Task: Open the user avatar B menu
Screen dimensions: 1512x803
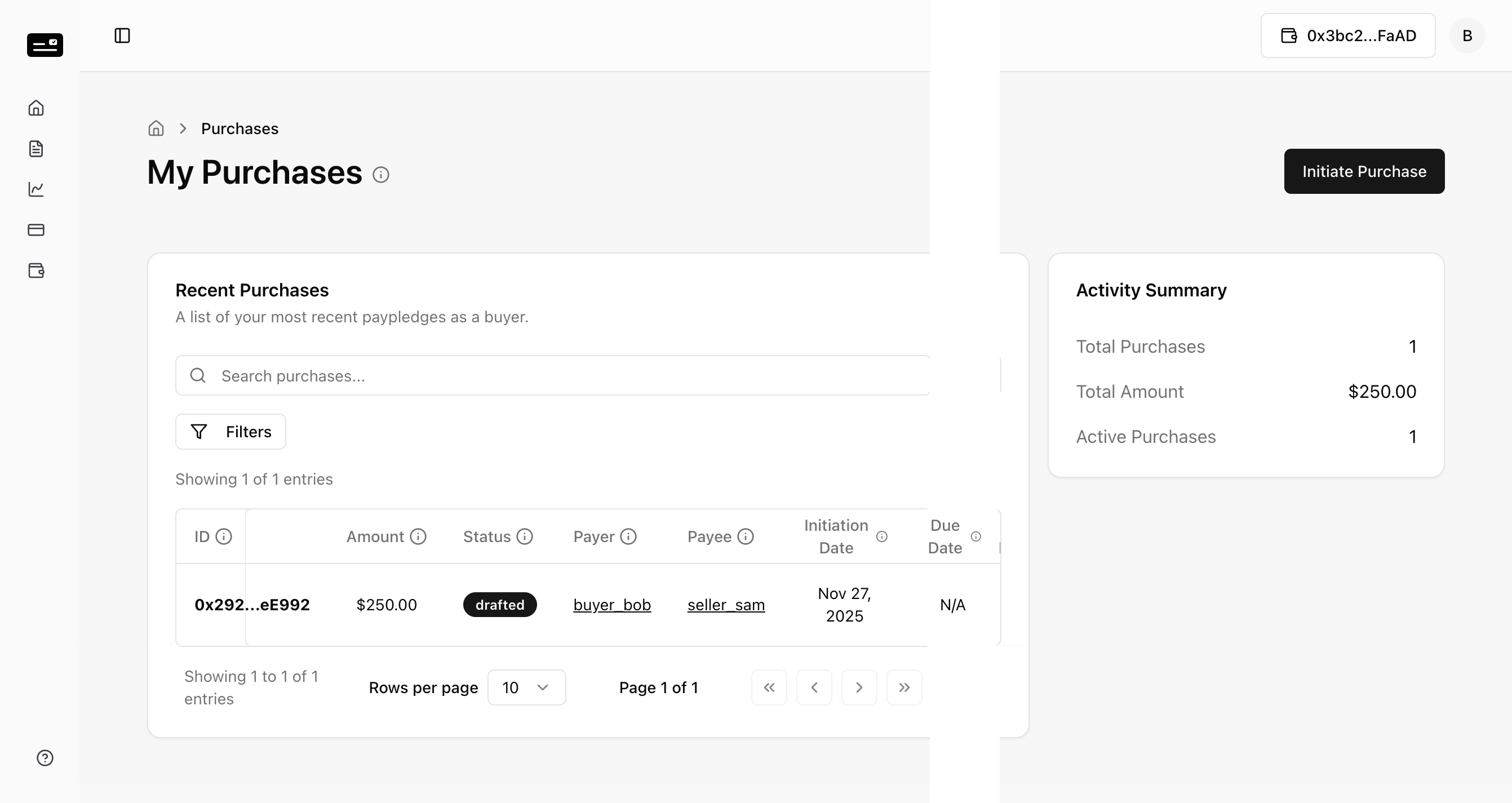Action: coord(1467,36)
